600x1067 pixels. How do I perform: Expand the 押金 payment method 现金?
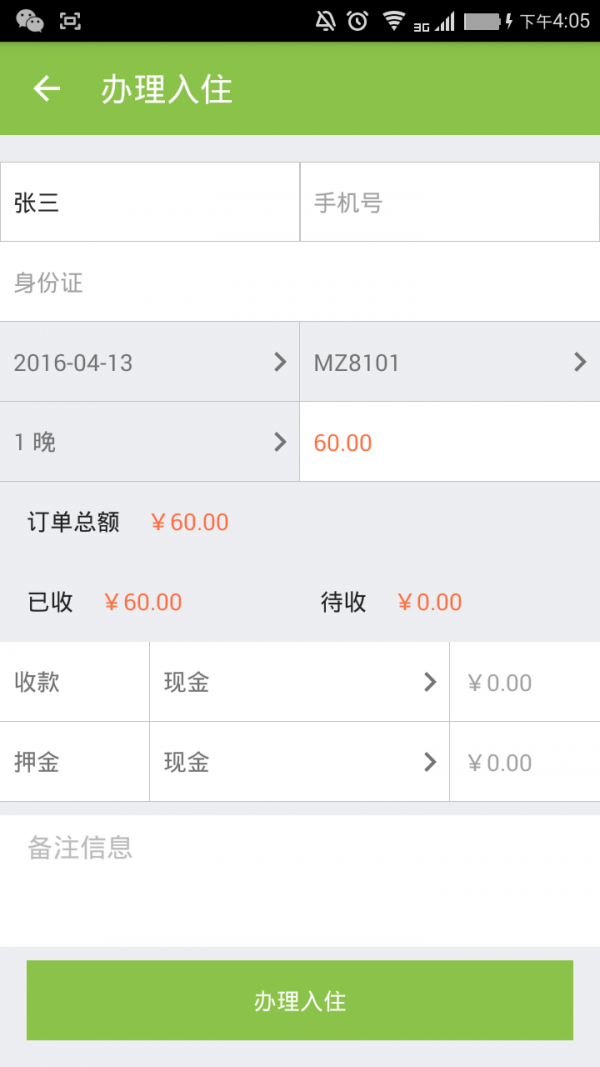(299, 762)
